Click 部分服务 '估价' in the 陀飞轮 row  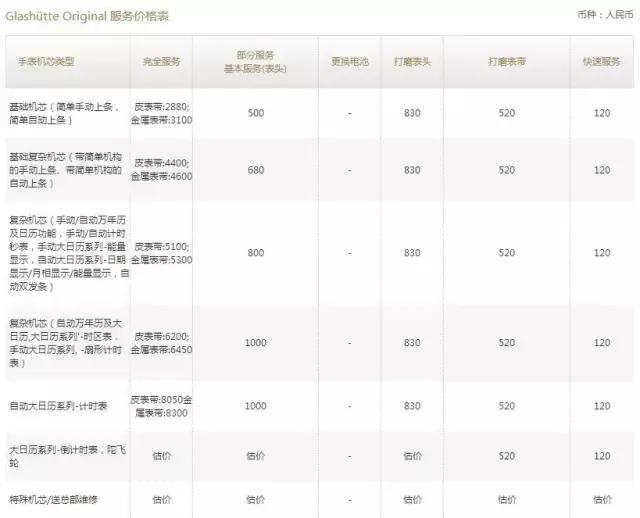tap(256, 456)
